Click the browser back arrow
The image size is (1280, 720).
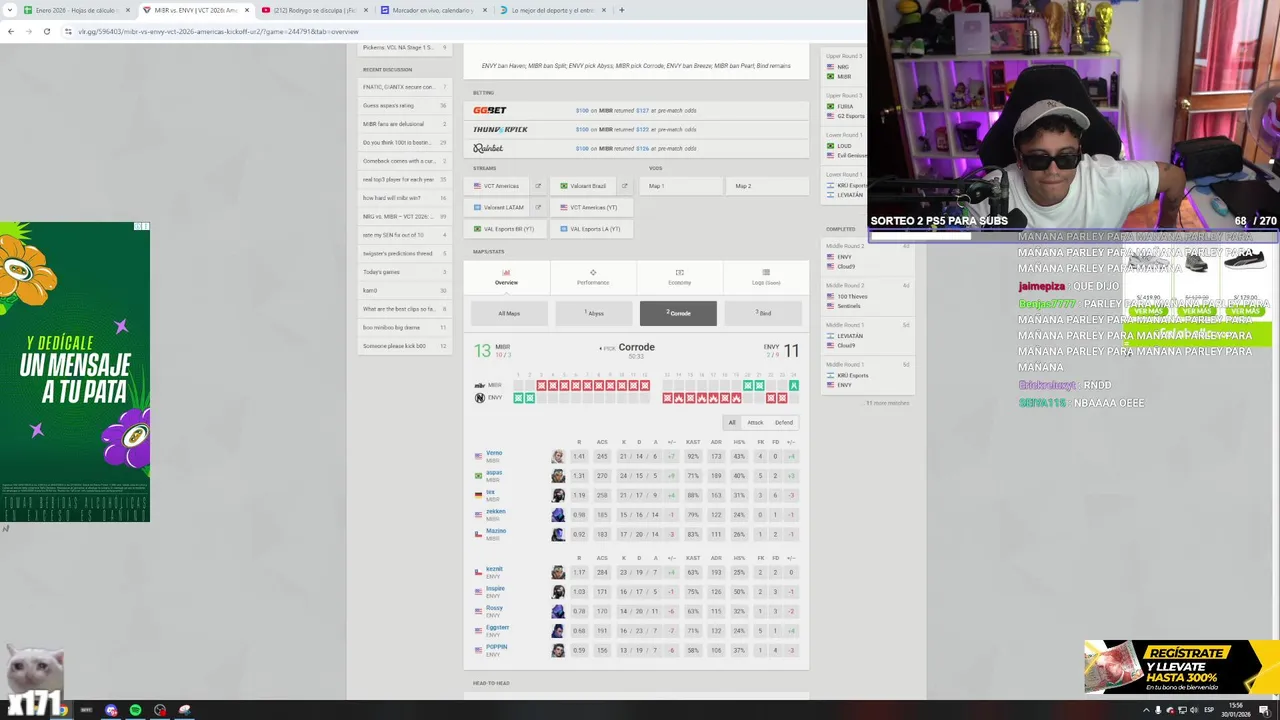pyautogui.click(x=11, y=32)
